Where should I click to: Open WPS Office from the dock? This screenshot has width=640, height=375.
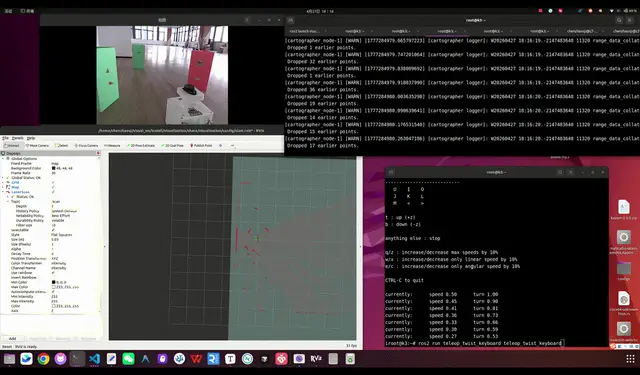(196, 359)
